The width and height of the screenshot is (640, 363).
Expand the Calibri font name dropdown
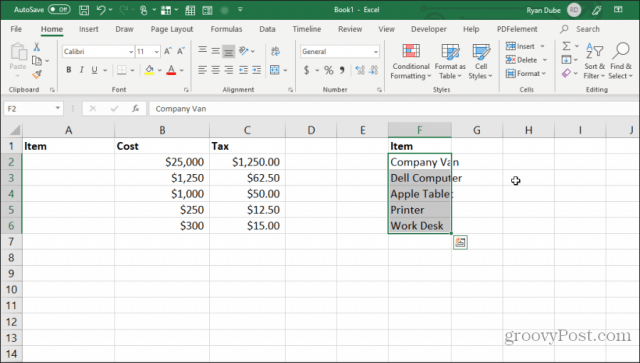point(131,51)
